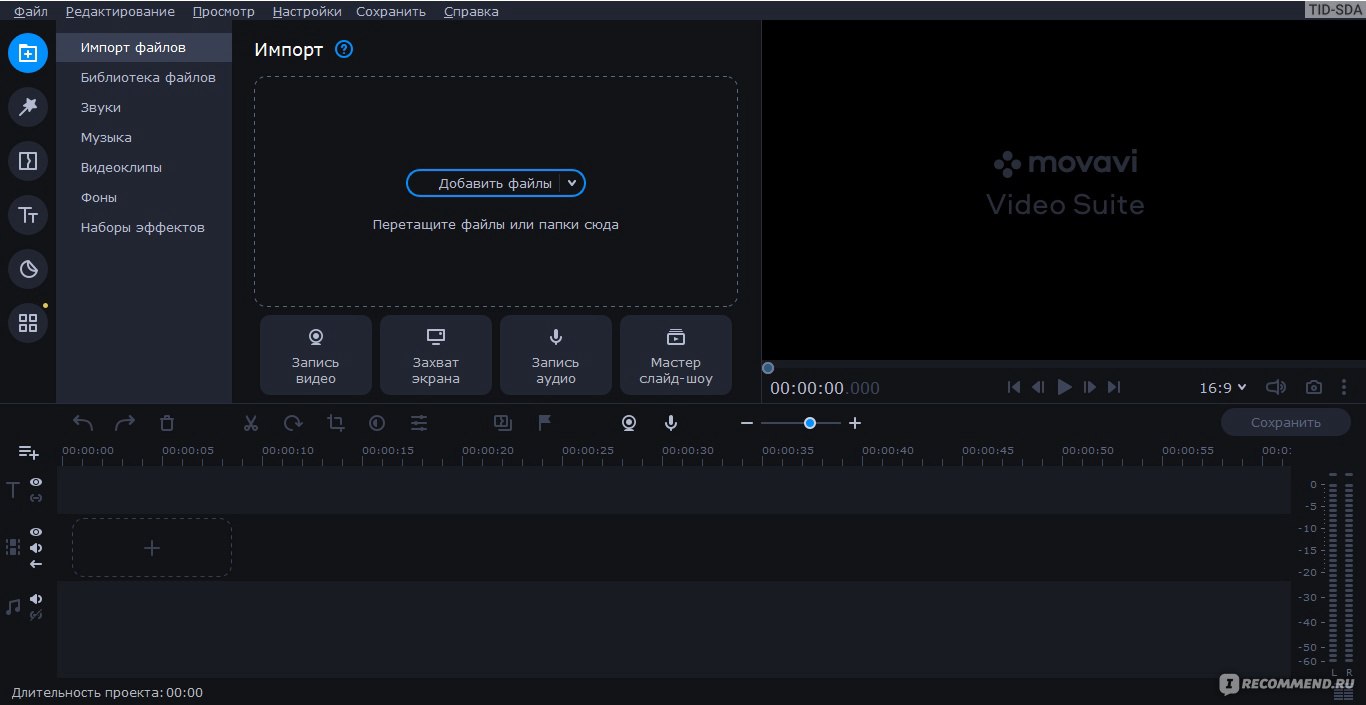Click the Delete trash can icon

coord(167,423)
